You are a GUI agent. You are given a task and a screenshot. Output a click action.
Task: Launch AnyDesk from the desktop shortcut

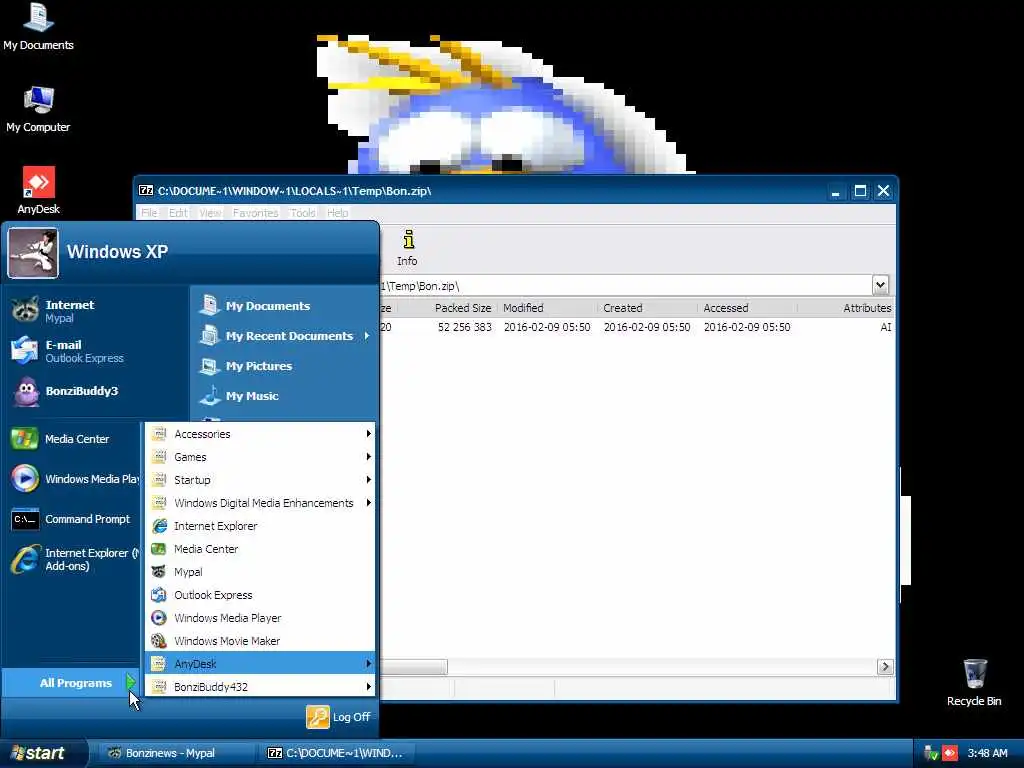(38, 191)
